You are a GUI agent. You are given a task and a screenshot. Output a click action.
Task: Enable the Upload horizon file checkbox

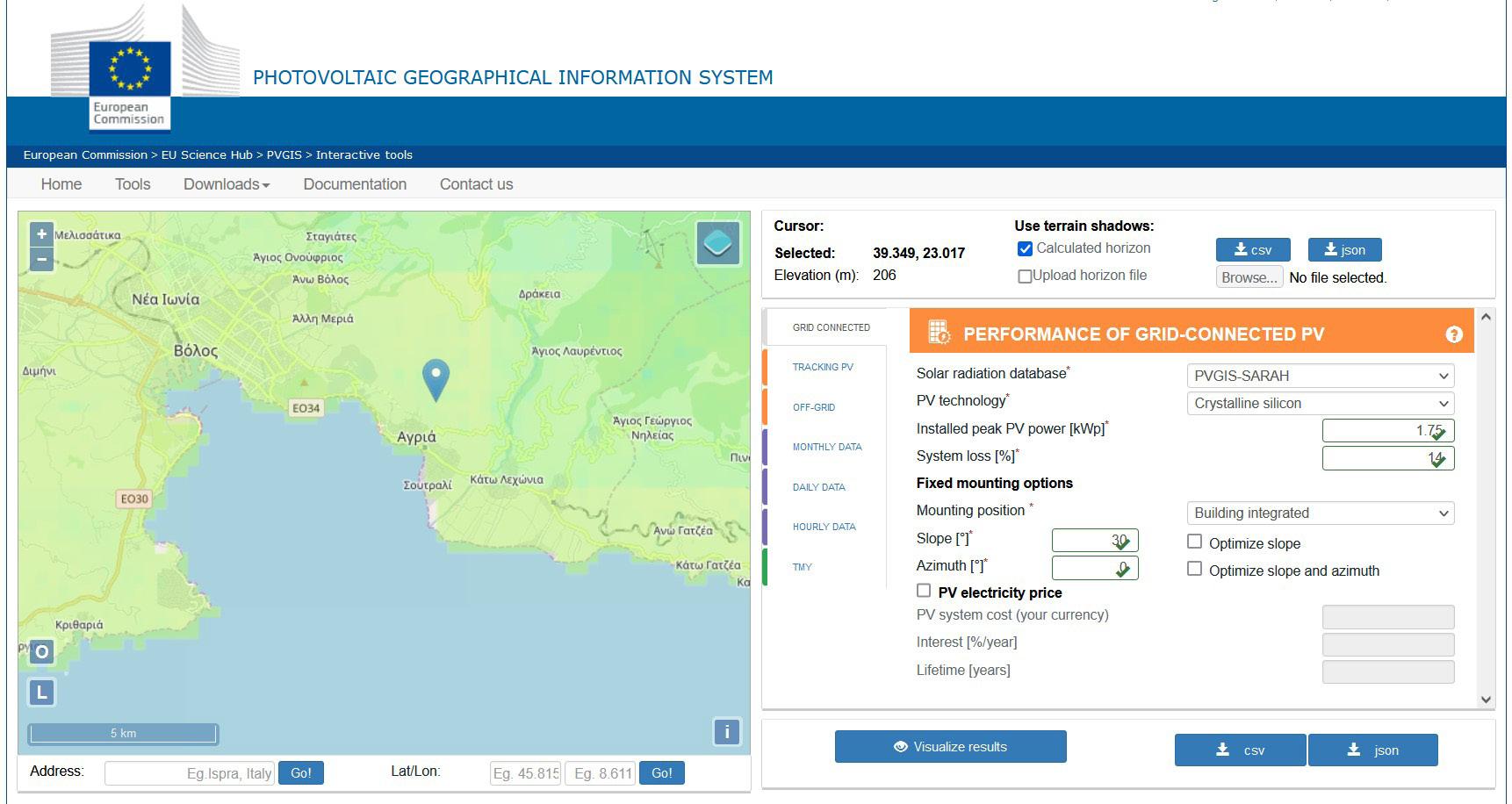1025,276
